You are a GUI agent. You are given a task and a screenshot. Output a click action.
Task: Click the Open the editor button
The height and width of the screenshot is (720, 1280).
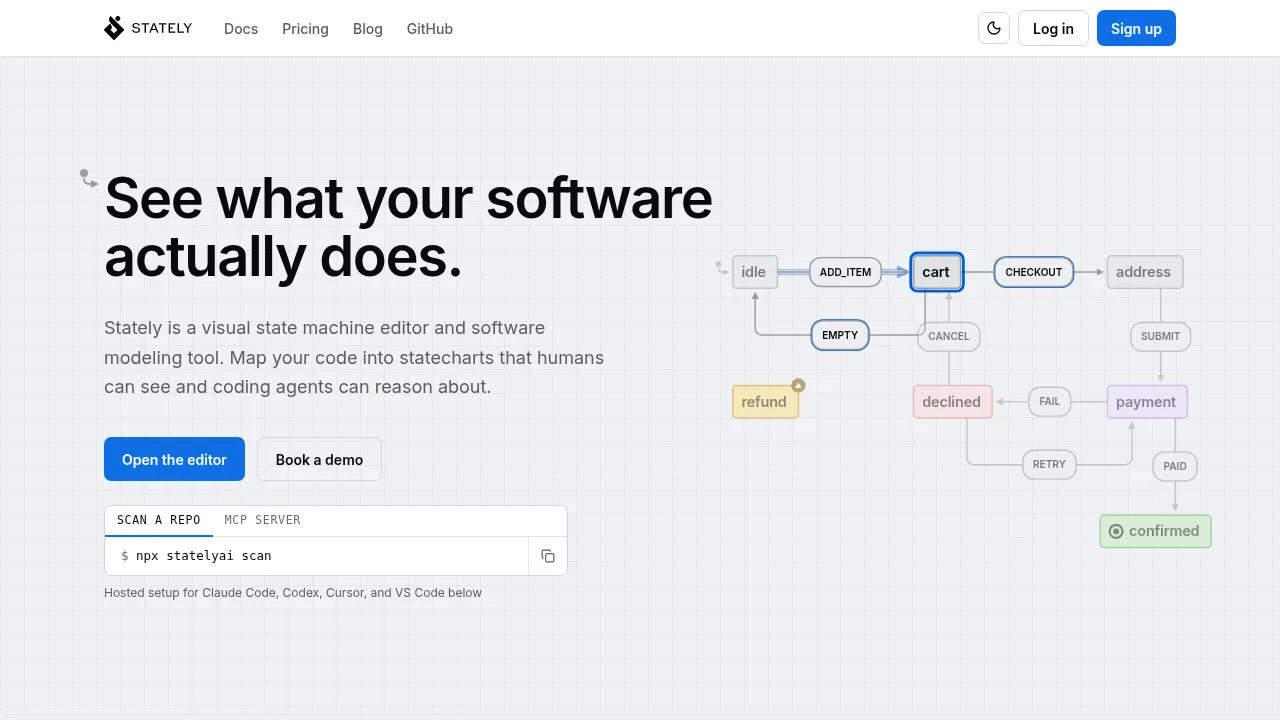coord(174,459)
